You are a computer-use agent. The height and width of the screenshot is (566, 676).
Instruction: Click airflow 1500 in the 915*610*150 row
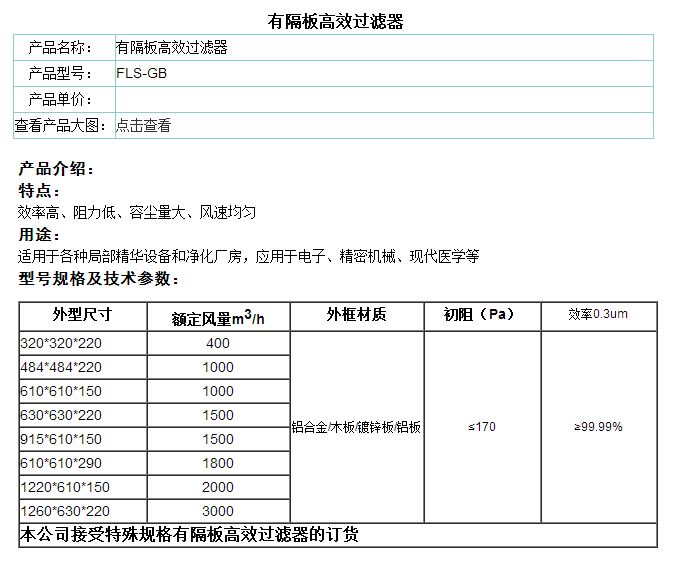tap(218, 439)
